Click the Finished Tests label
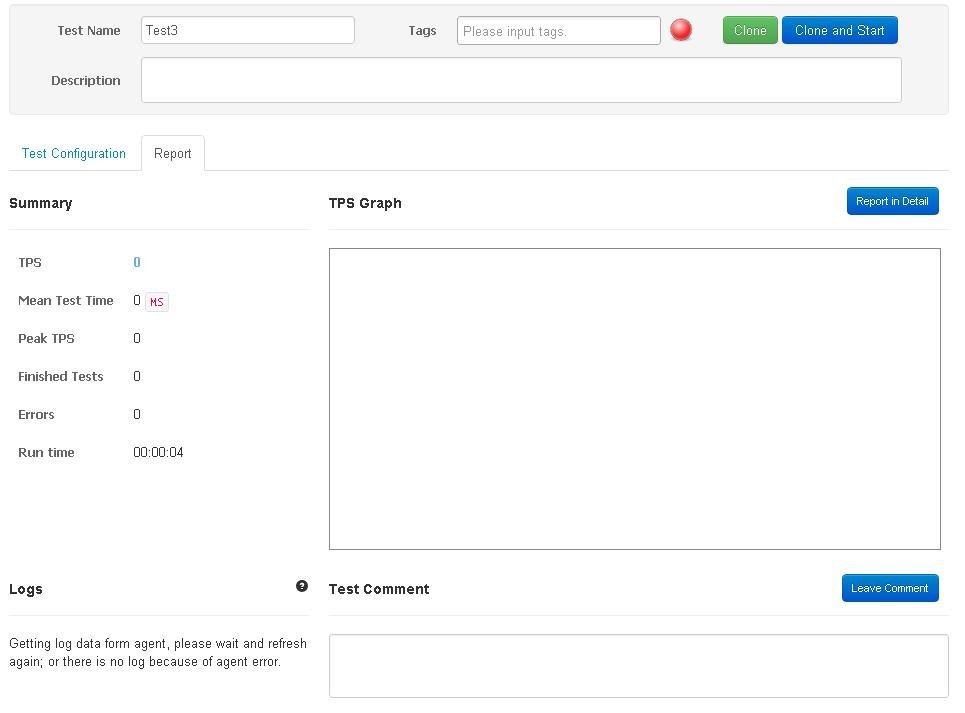The image size is (965, 713). click(61, 376)
